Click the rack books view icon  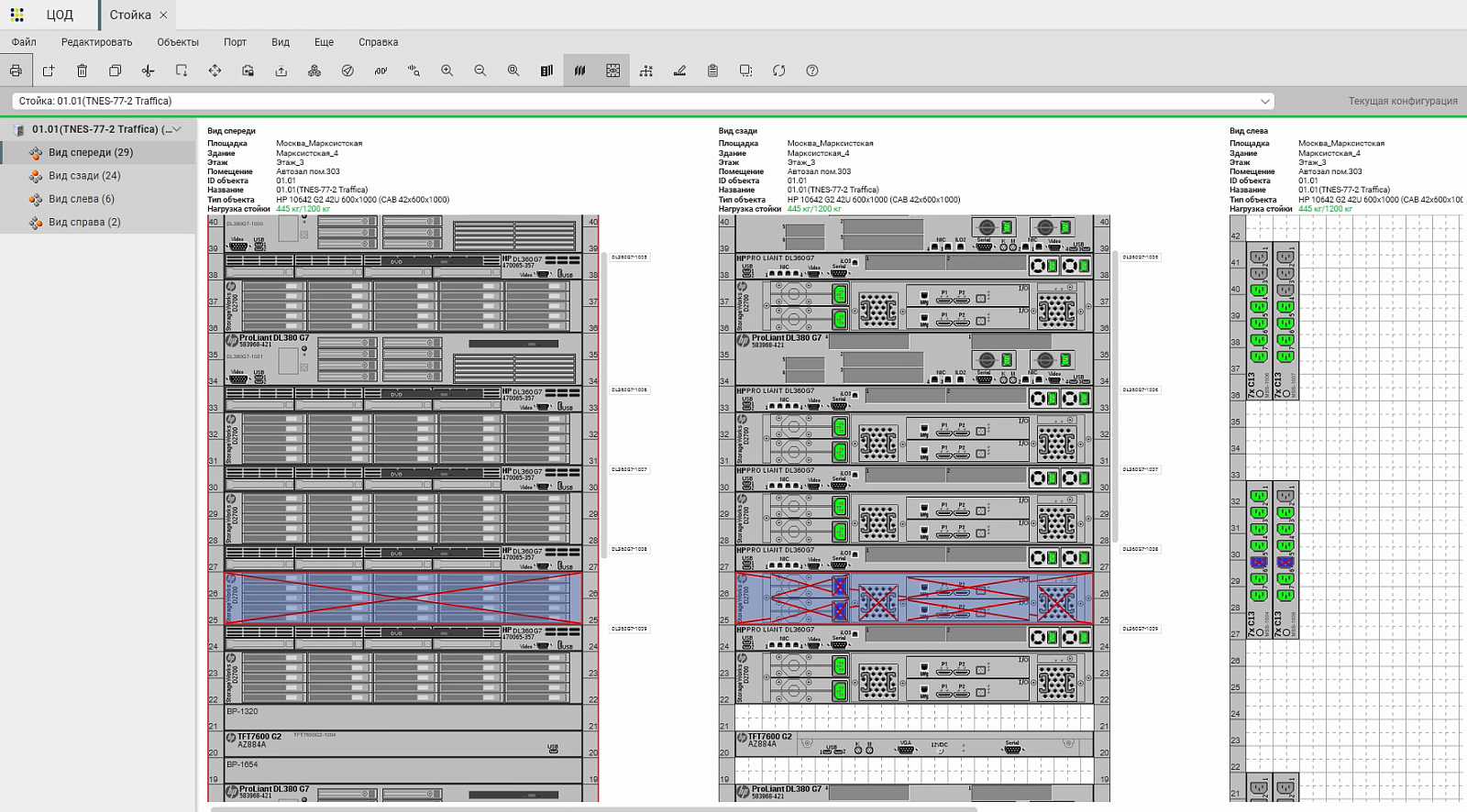click(x=546, y=71)
